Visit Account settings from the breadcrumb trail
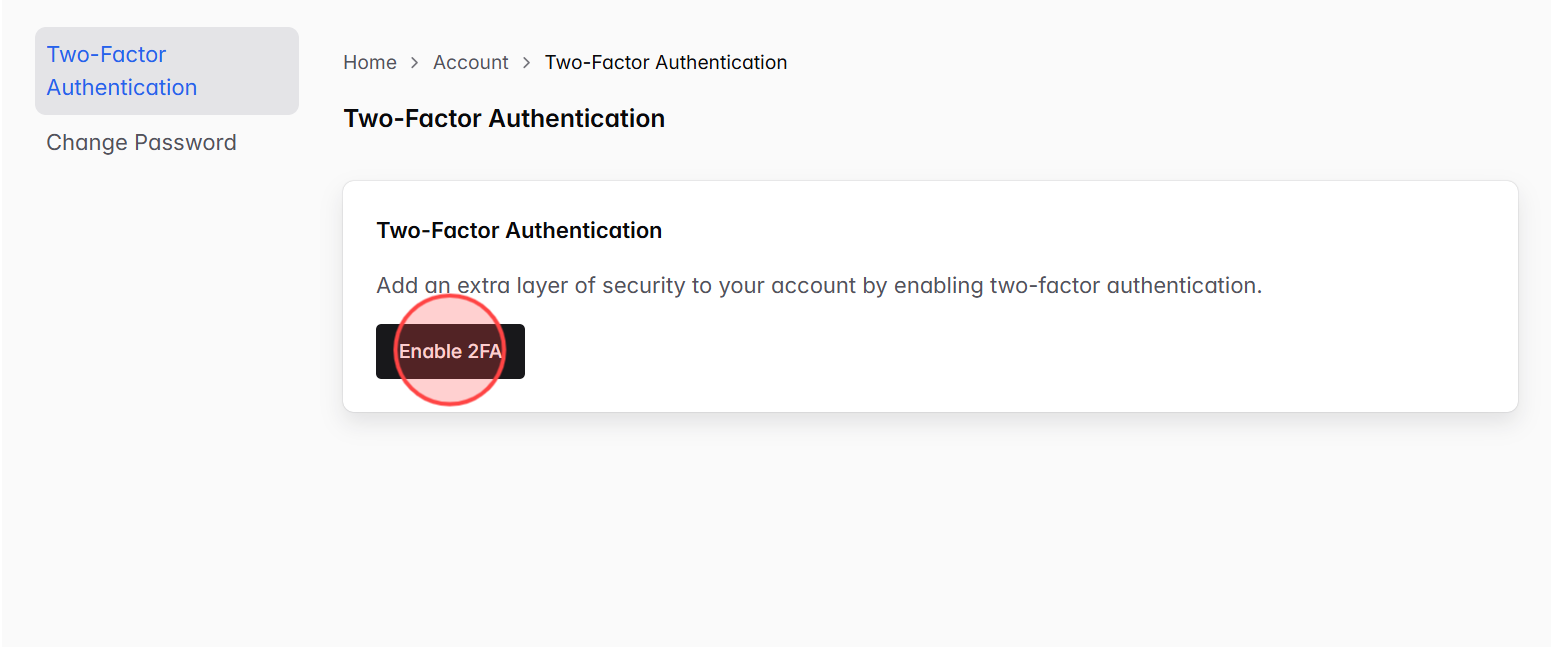 [470, 62]
